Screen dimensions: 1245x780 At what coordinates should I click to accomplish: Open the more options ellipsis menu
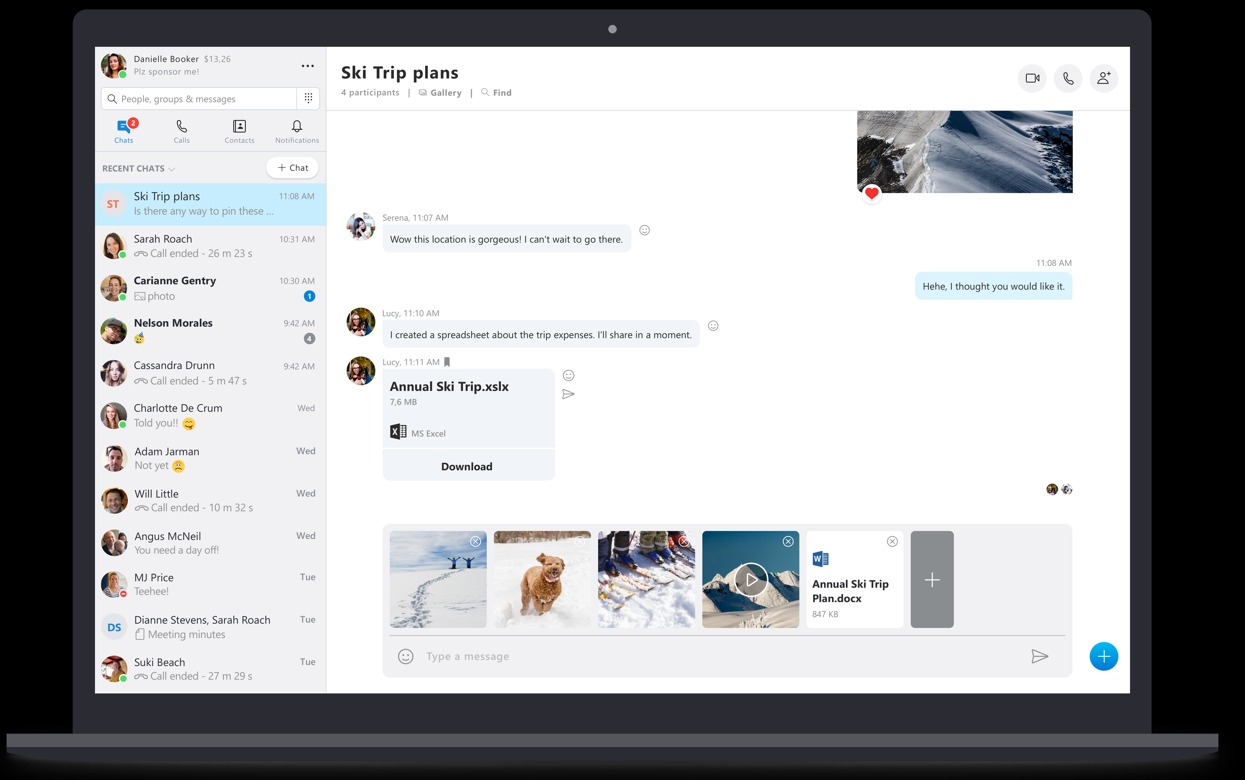[x=307, y=66]
